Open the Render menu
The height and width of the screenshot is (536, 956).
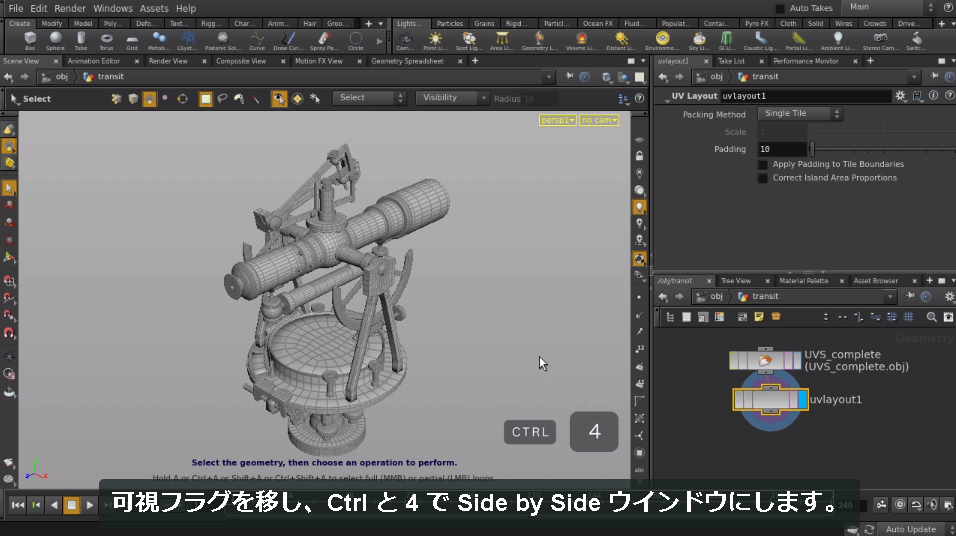click(x=70, y=9)
